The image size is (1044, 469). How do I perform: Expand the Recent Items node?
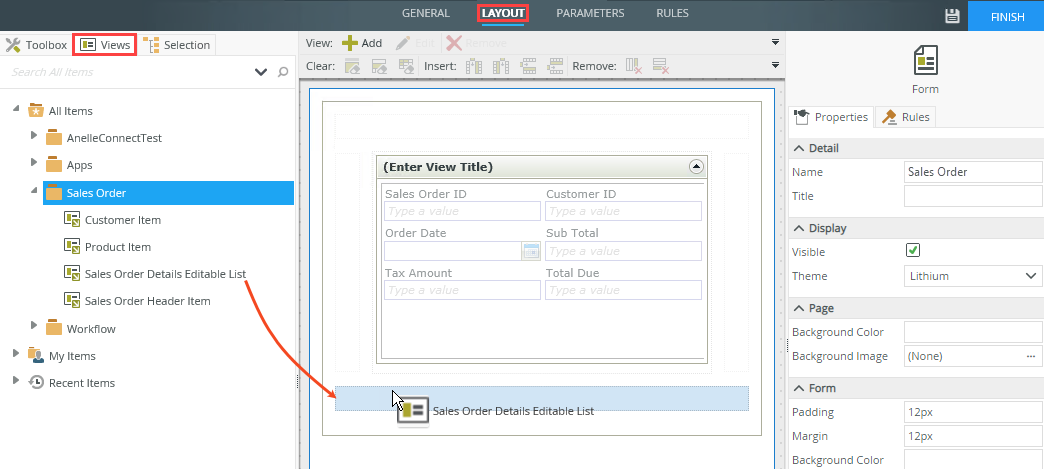click(16, 380)
